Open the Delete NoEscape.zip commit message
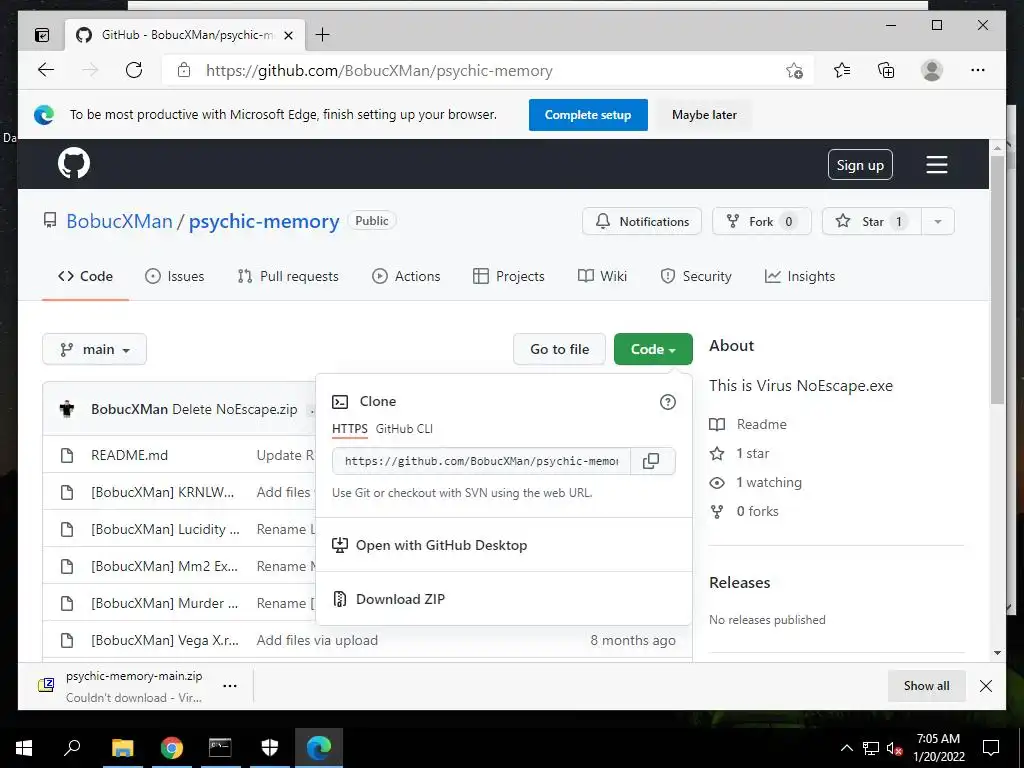Viewport: 1024px width, 768px height. coord(234,409)
